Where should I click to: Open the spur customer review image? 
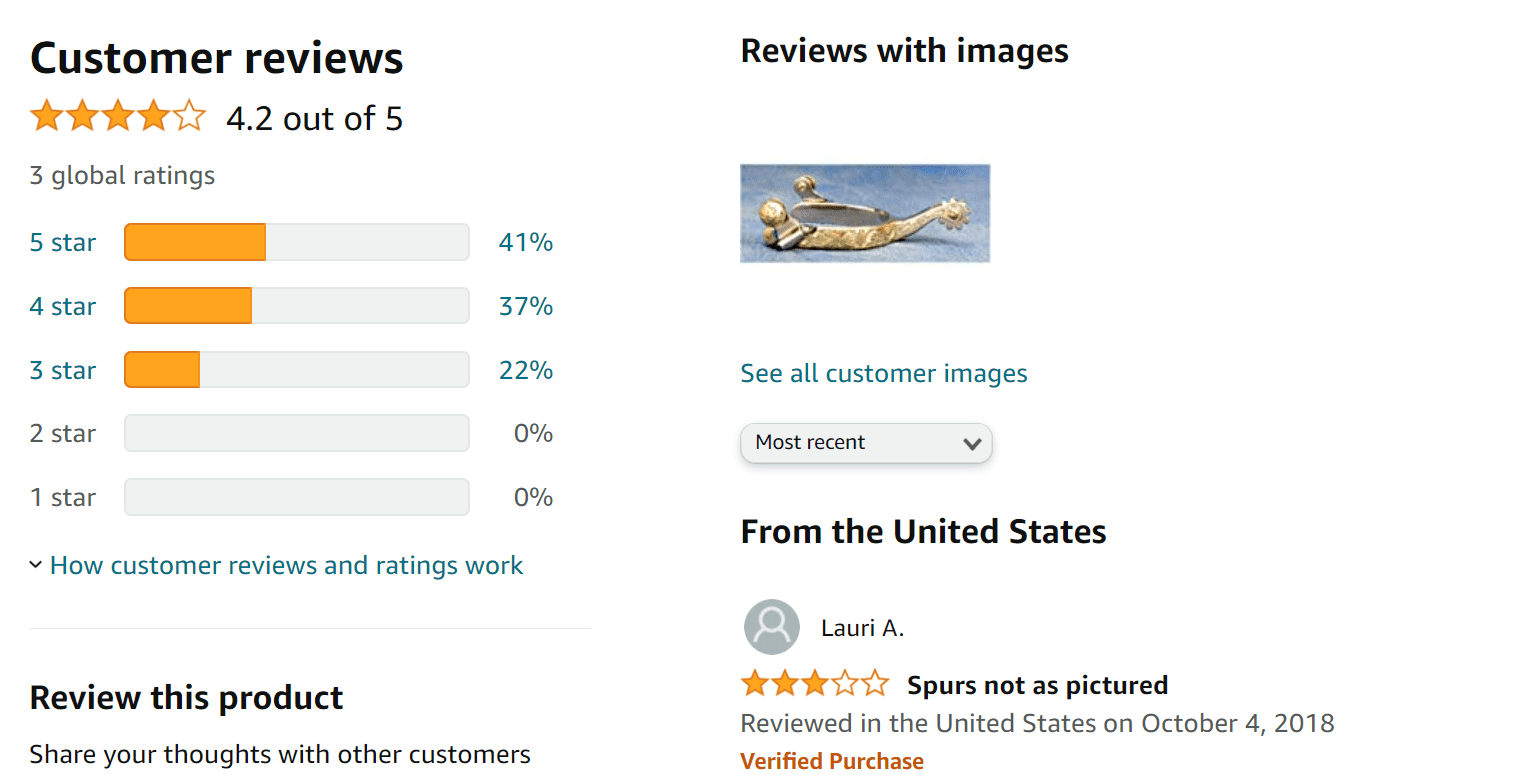click(x=865, y=213)
